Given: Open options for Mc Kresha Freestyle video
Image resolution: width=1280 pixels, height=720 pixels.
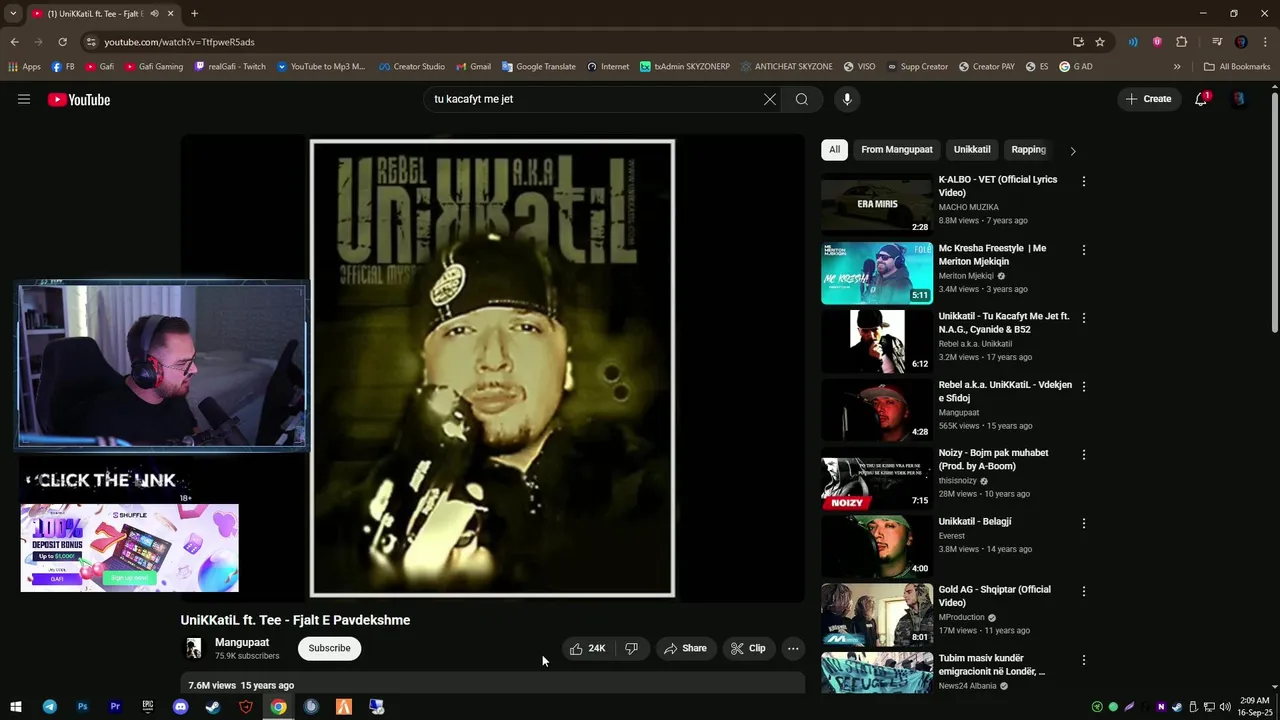Looking at the screenshot, I should [1083, 250].
